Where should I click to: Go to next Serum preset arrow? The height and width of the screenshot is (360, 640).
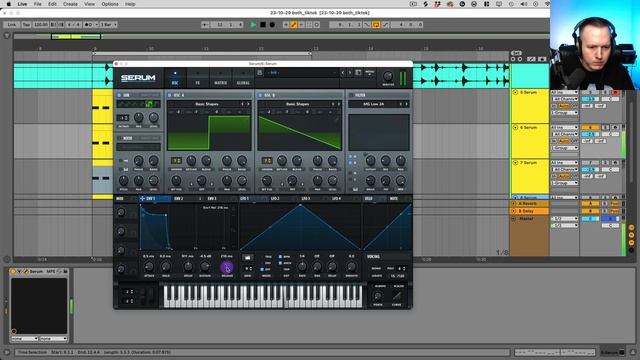point(350,73)
